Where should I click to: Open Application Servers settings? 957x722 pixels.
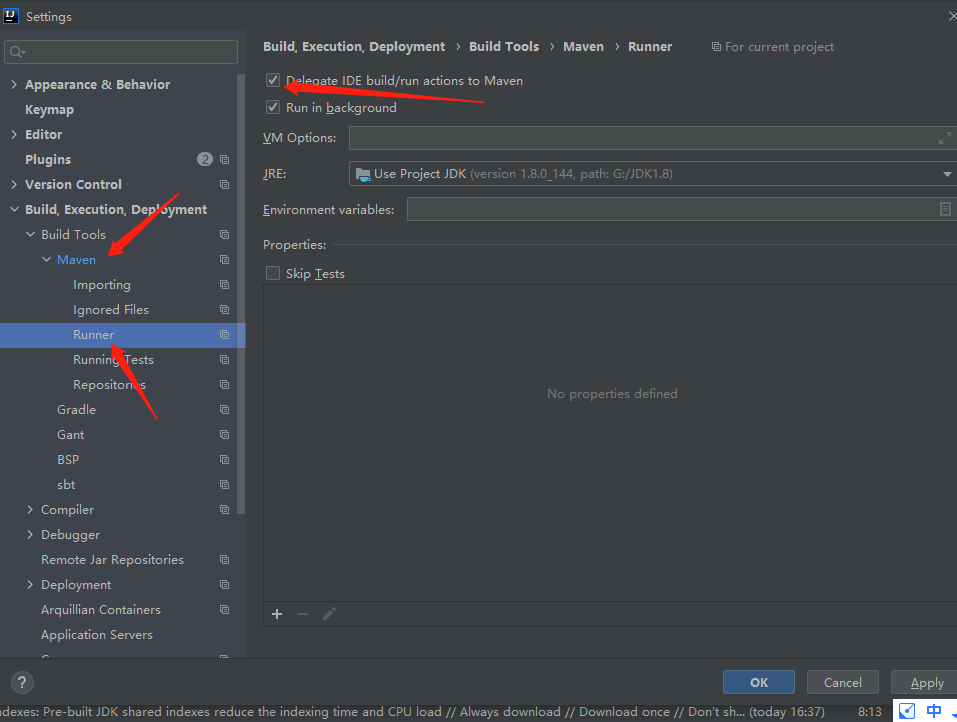click(x=97, y=635)
